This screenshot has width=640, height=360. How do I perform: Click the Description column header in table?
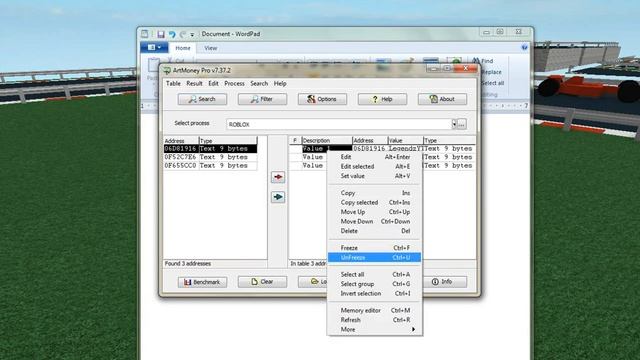(327, 140)
